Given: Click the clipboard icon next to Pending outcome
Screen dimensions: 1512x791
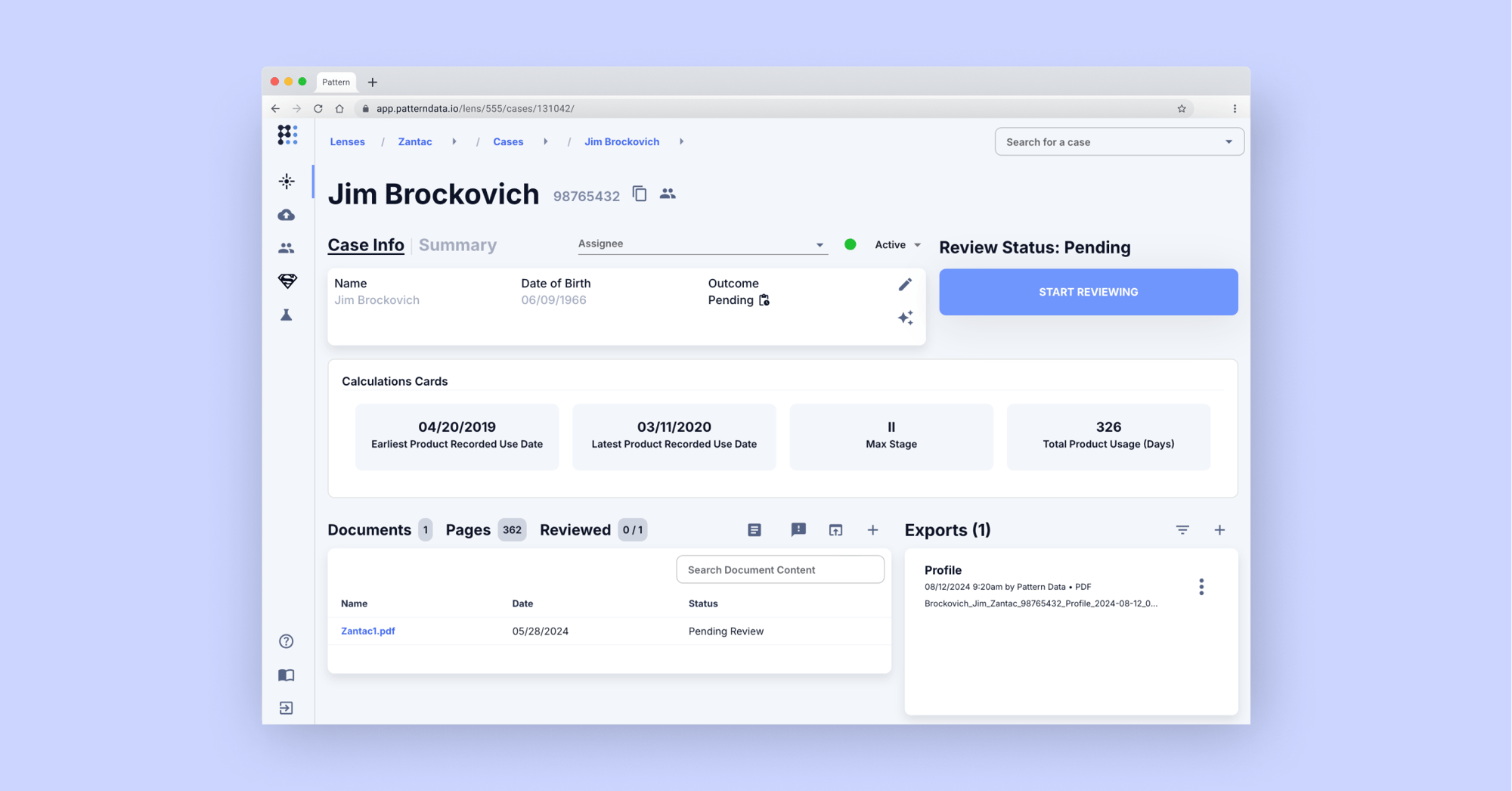Looking at the screenshot, I should tap(764, 300).
